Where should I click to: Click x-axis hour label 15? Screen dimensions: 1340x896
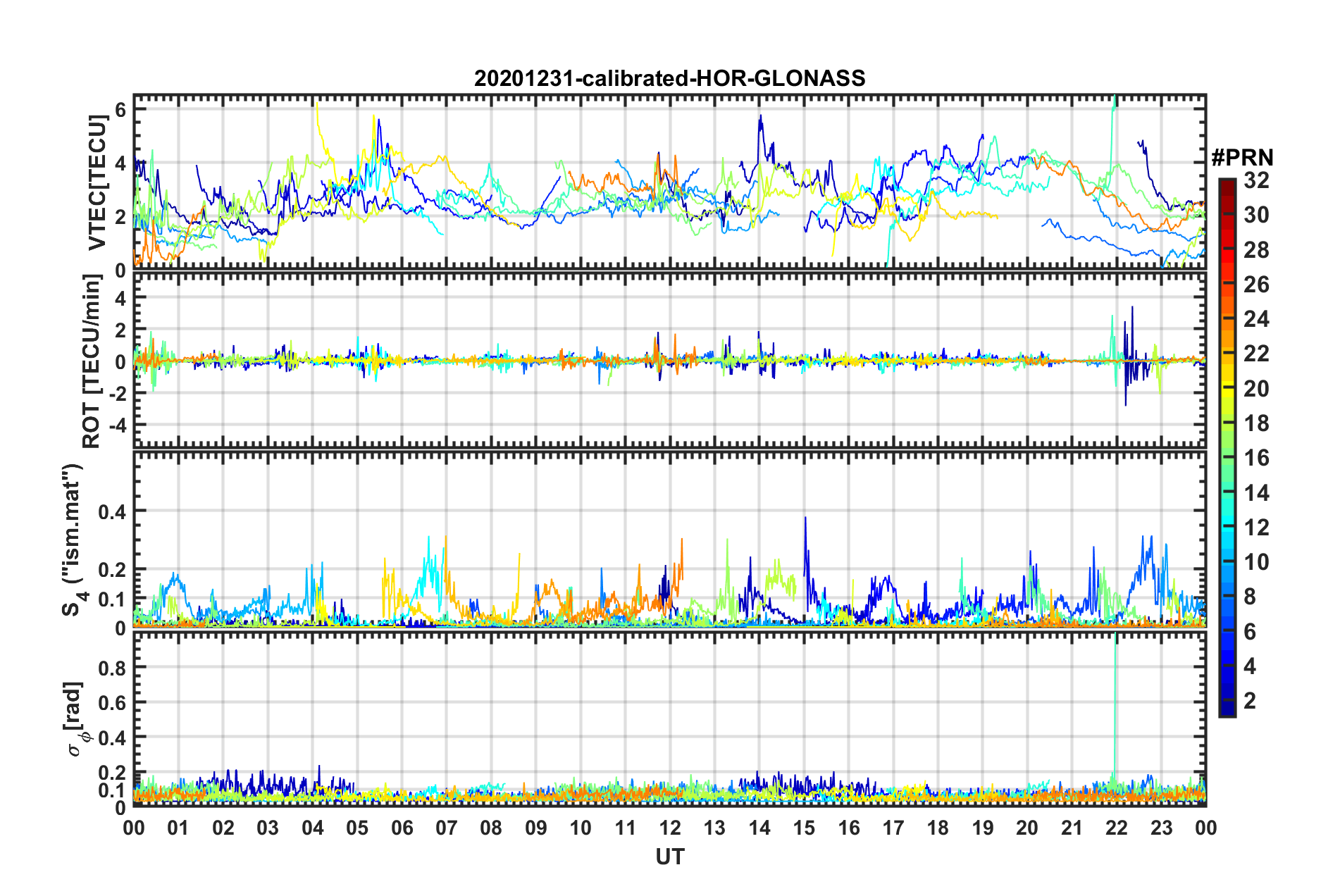pyautogui.click(x=804, y=828)
